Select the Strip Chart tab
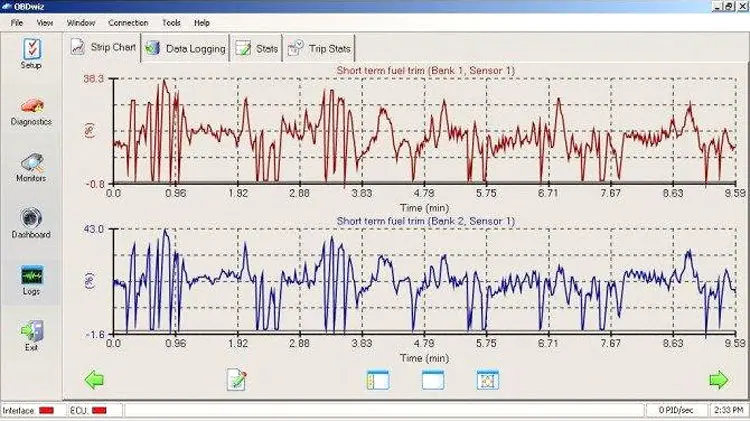Screen dimensions: 750x421 point(103,48)
